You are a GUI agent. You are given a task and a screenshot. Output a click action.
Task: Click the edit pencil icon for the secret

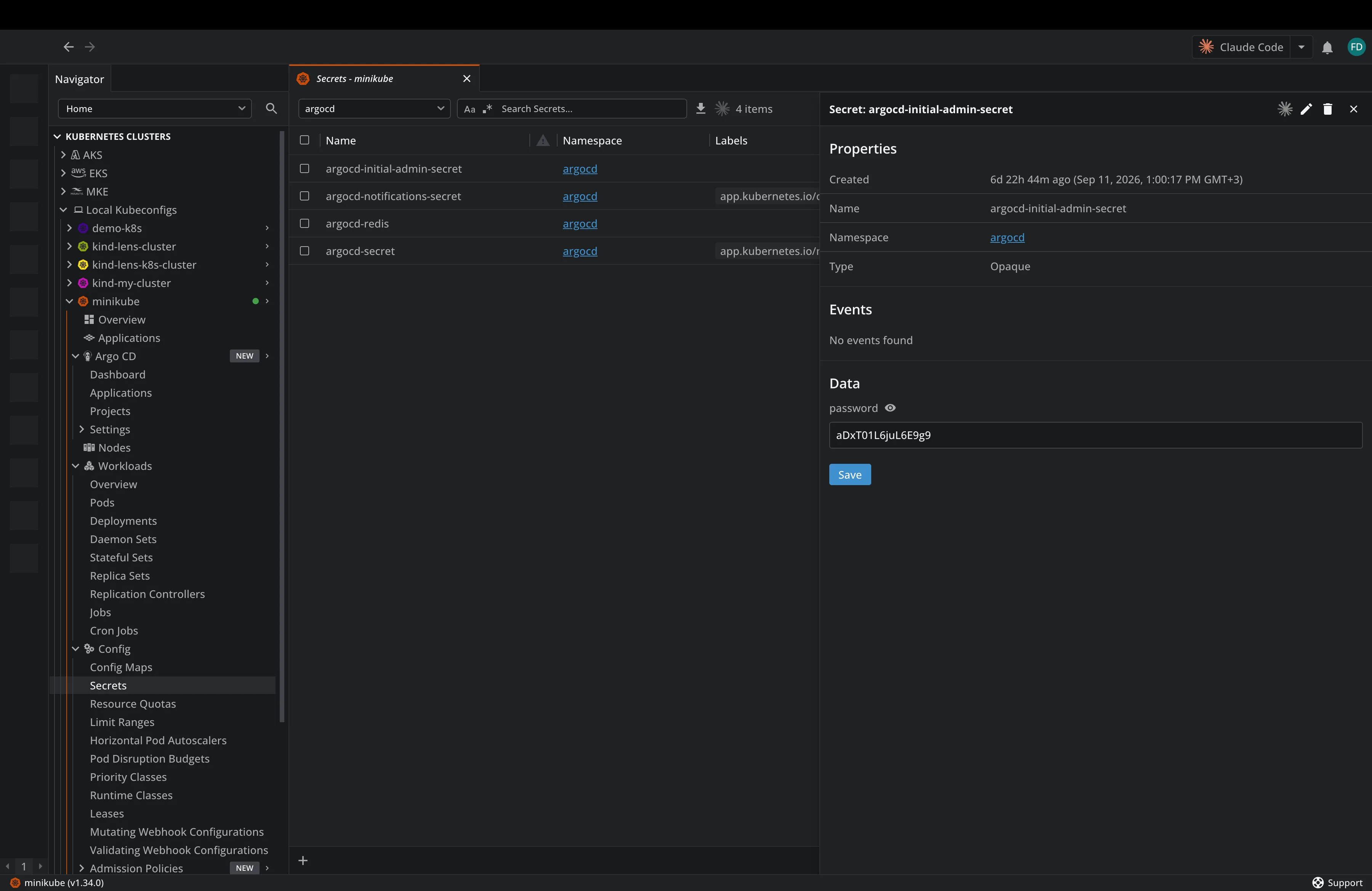pos(1306,109)
